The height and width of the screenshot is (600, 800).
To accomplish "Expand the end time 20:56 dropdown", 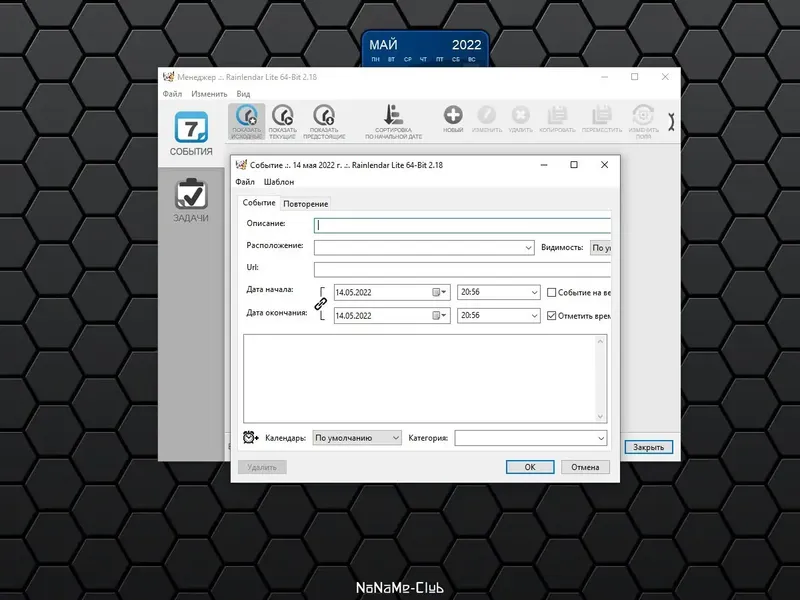I will [x=534, y=316].
